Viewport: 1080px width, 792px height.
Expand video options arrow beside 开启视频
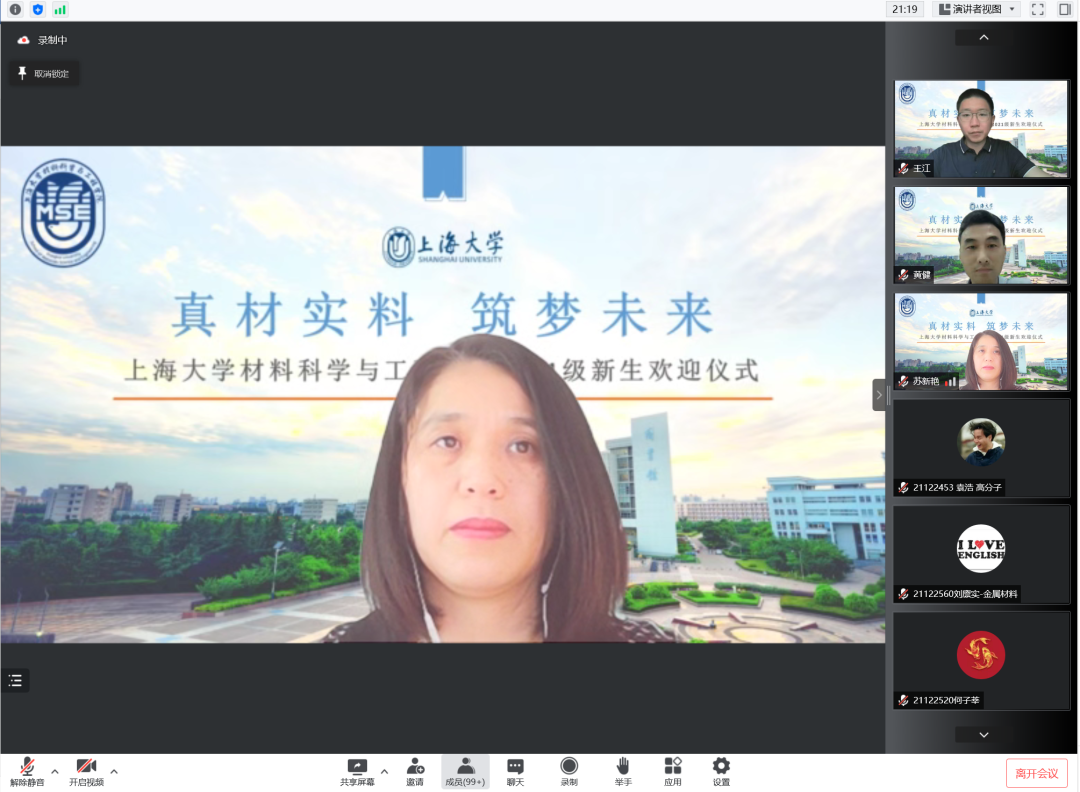point(114,771)
